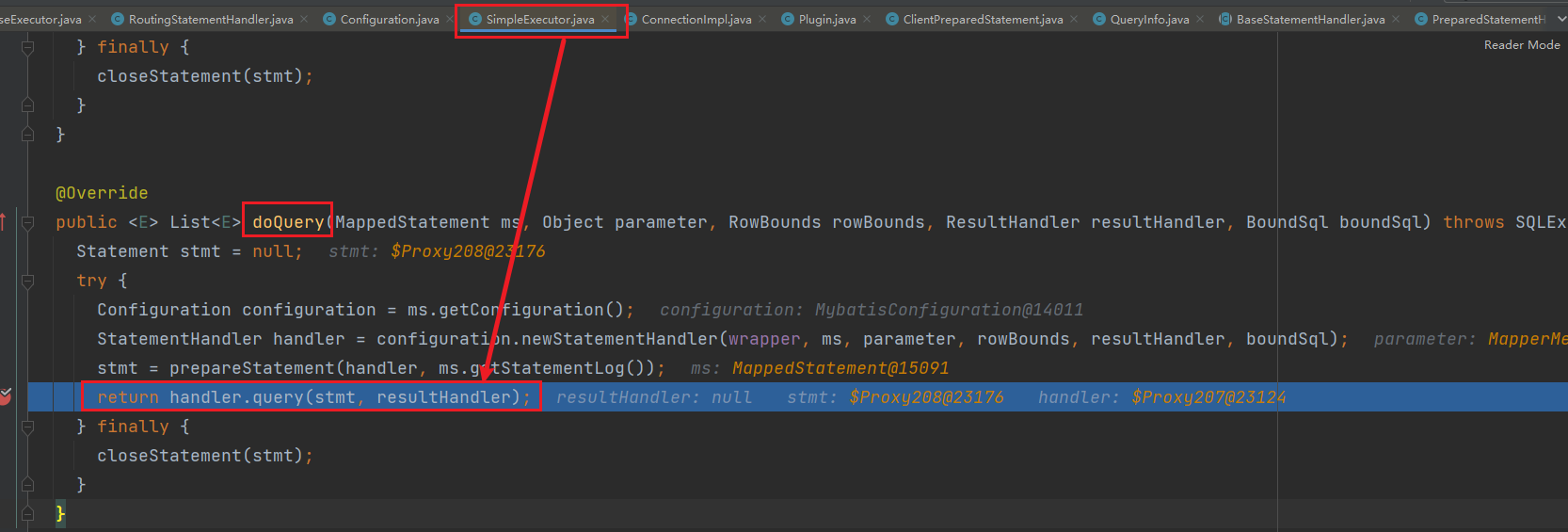Collapse the doQuery method fold marker
The image size is (1568, 532).
point(27,222)
